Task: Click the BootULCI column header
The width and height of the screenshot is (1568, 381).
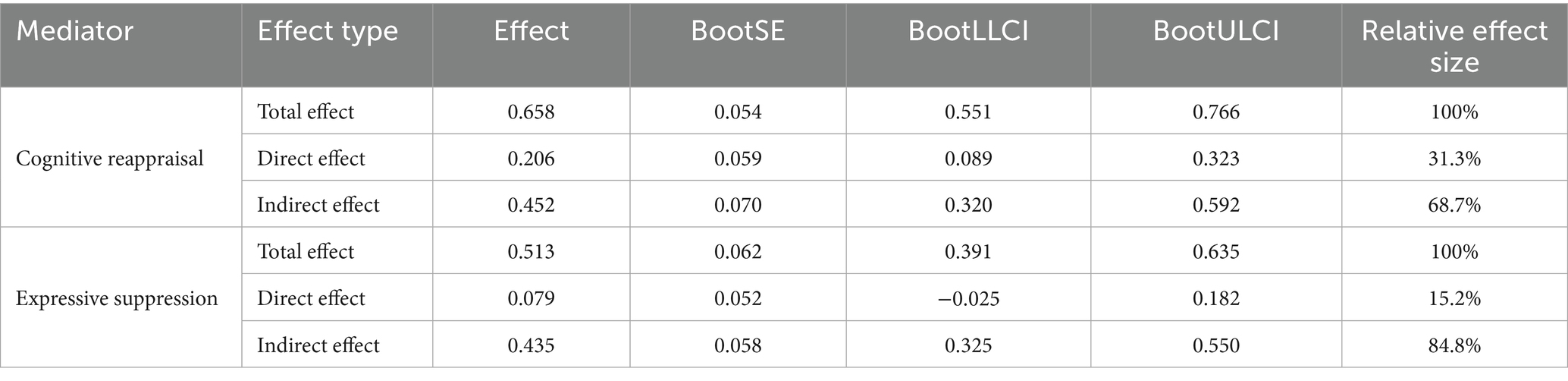Action: click(1215, 31)
